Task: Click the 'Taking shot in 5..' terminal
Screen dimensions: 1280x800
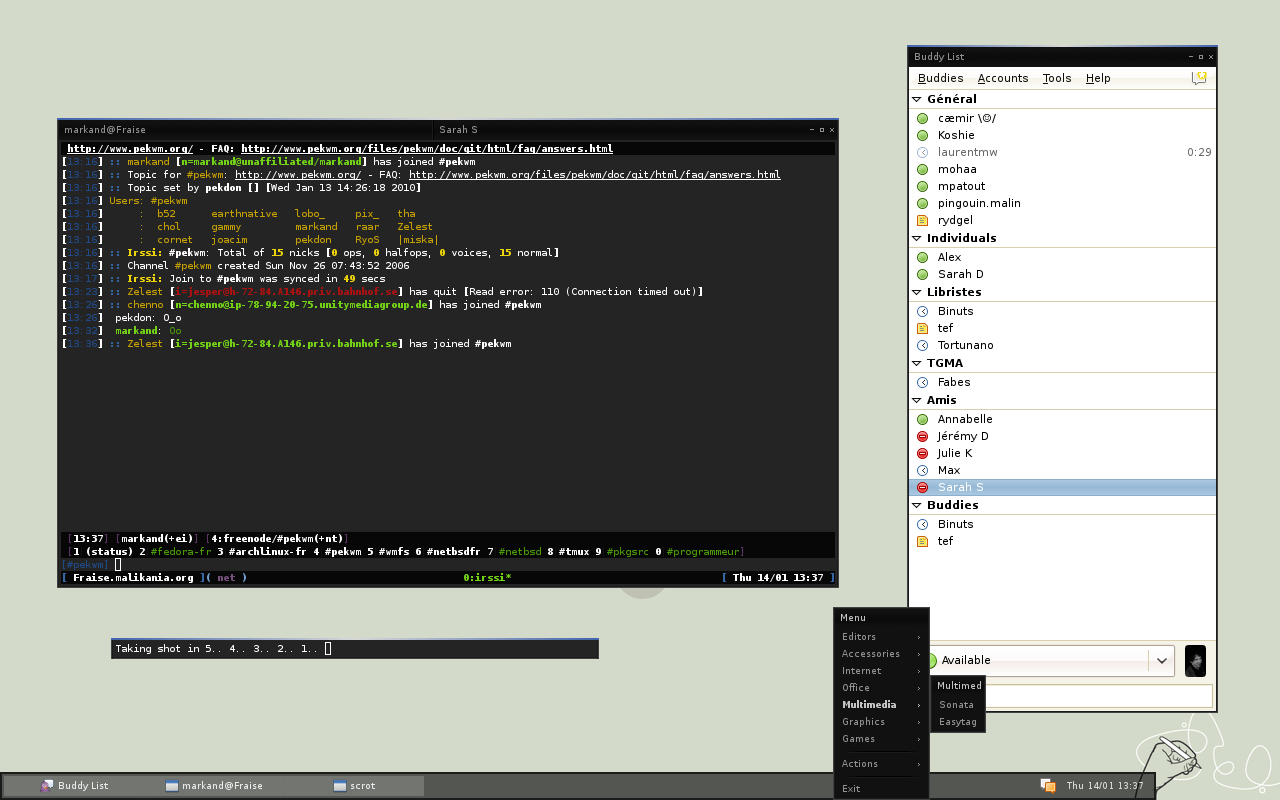Action: (x=355, y=649)
